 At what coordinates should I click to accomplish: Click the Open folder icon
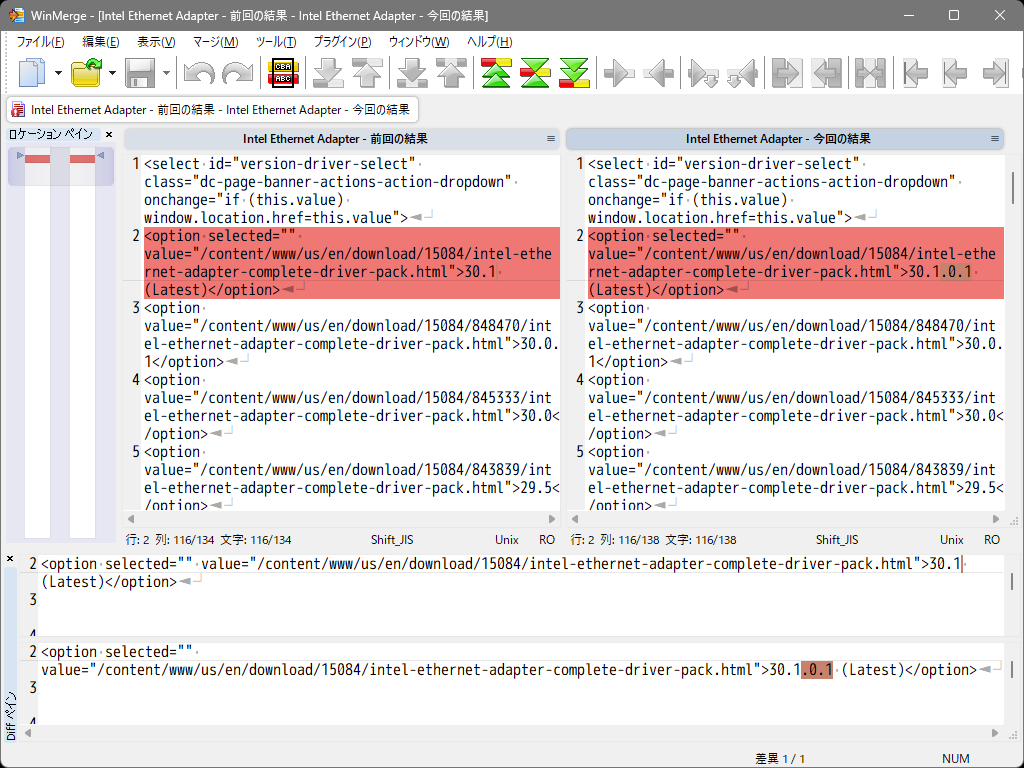click(x=86, y=72)
